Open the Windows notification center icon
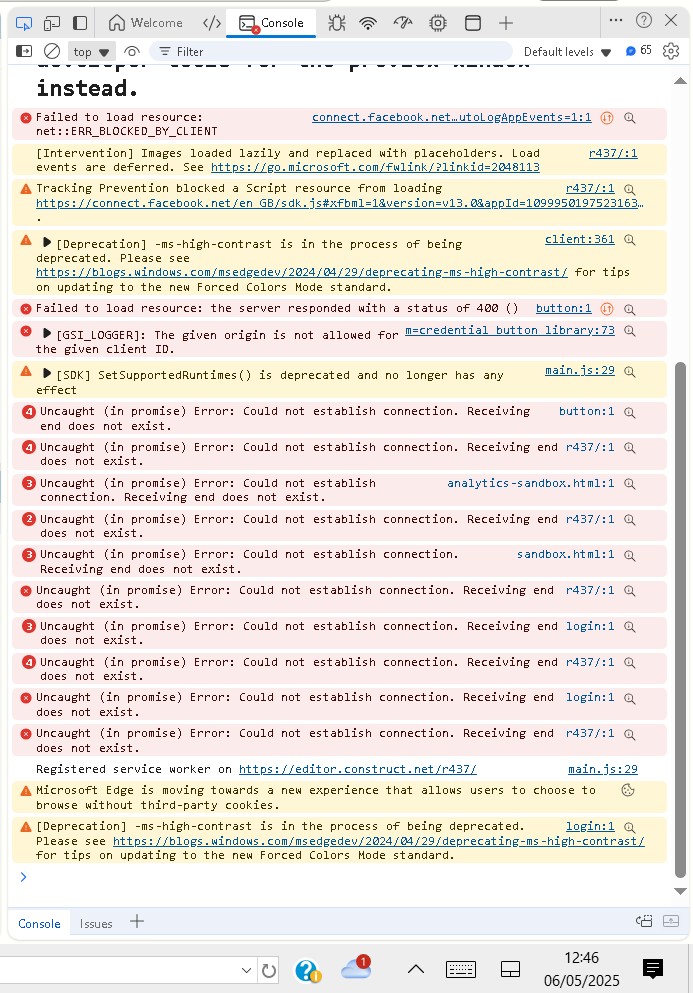This screenshot has width=693, height=993. 653,968
